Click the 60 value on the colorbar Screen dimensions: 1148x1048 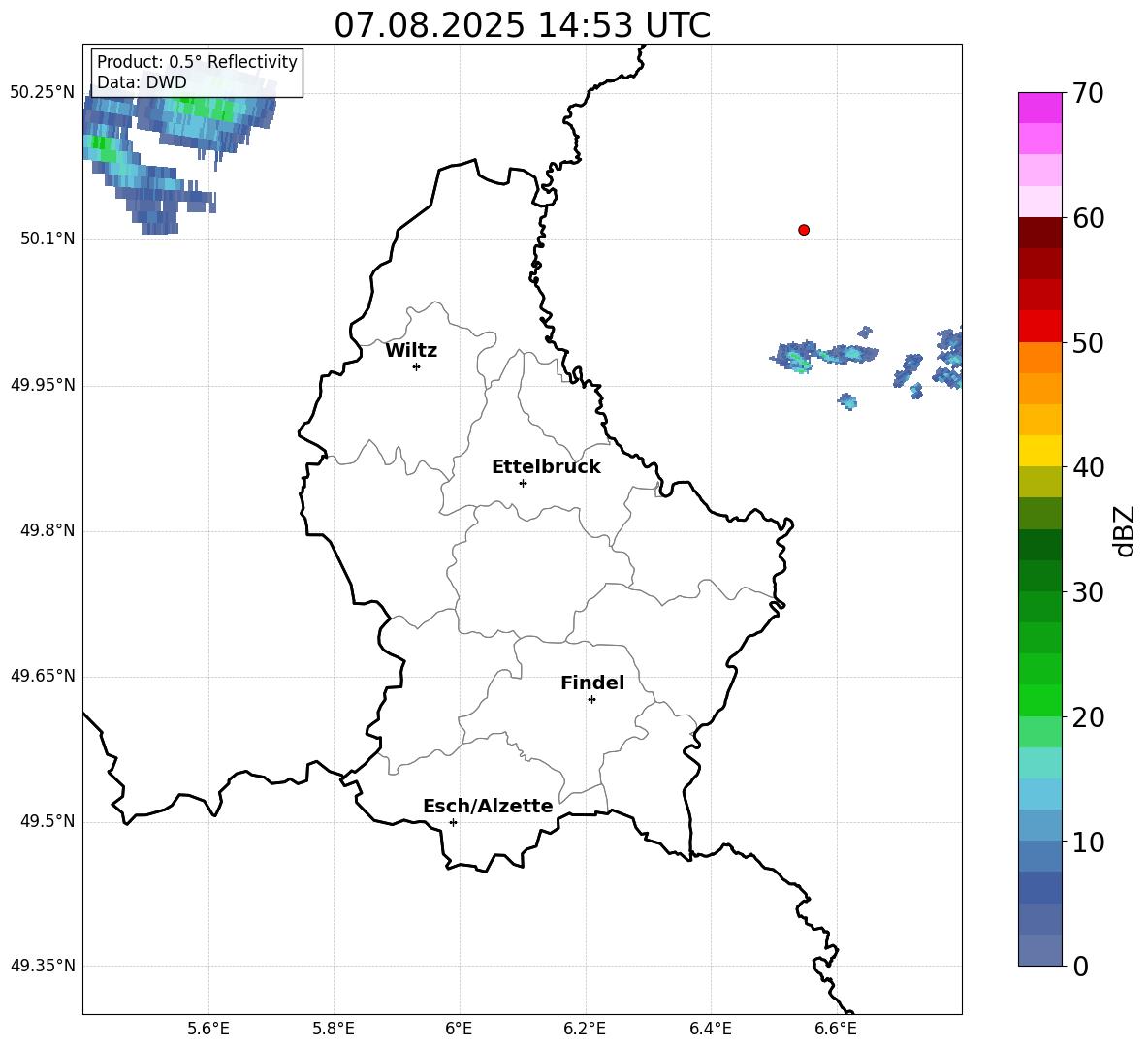[1088, 218]
